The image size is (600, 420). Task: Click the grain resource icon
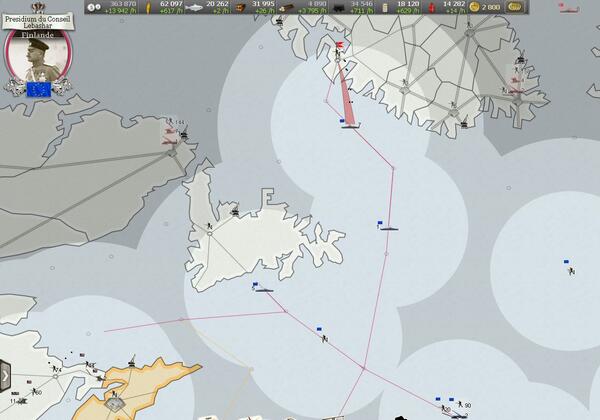click(148, 7)
